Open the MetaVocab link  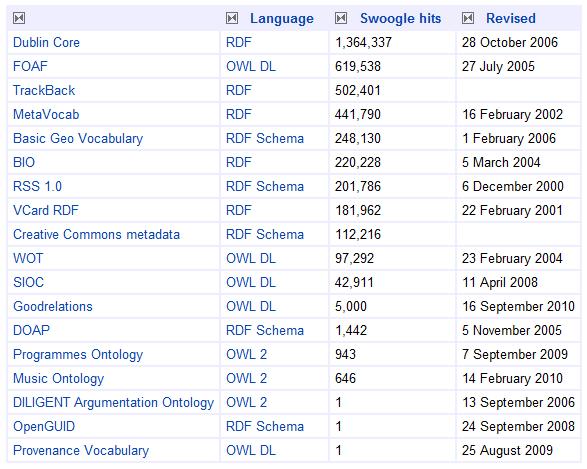pos(46,114)
